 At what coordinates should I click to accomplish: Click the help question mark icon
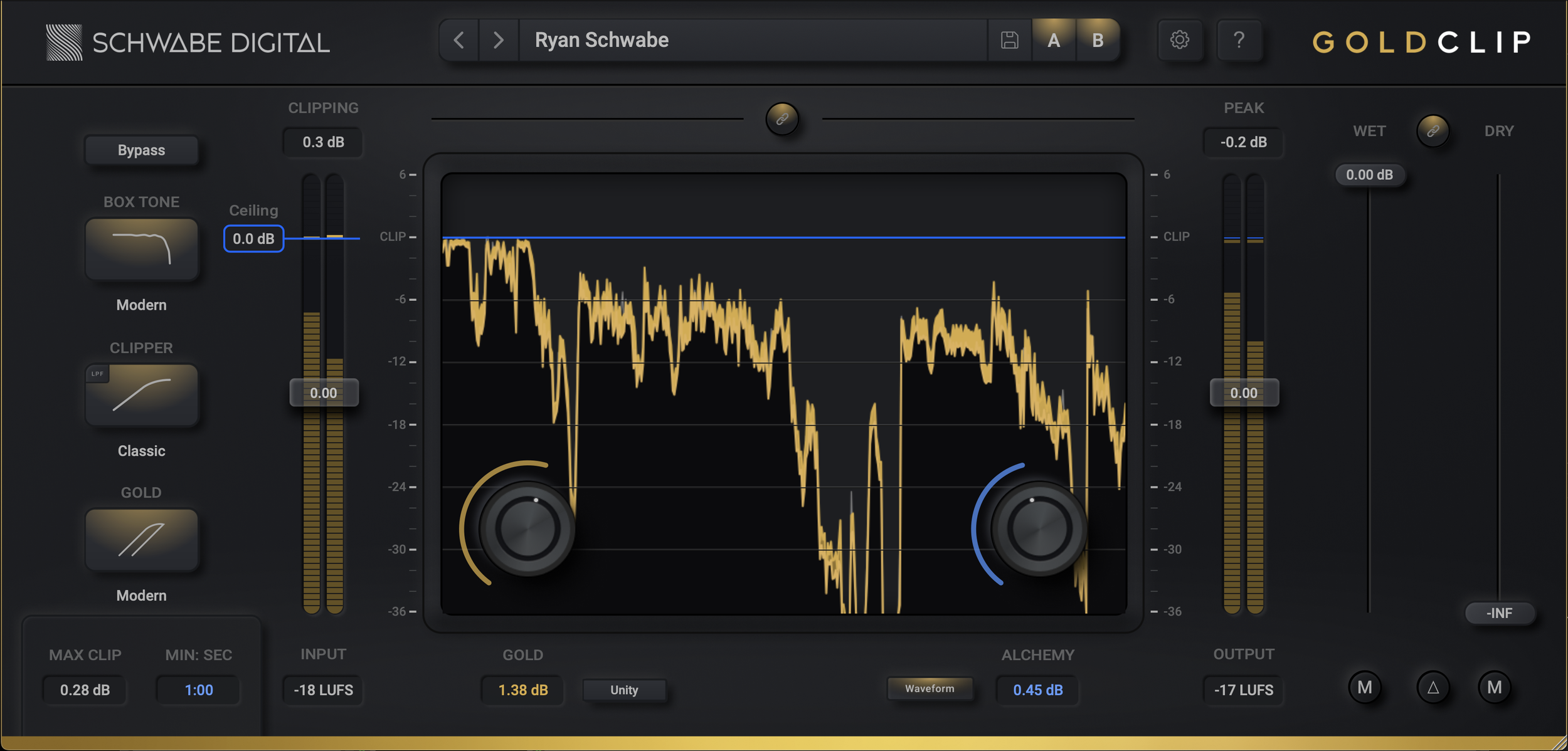(1239, 40)
